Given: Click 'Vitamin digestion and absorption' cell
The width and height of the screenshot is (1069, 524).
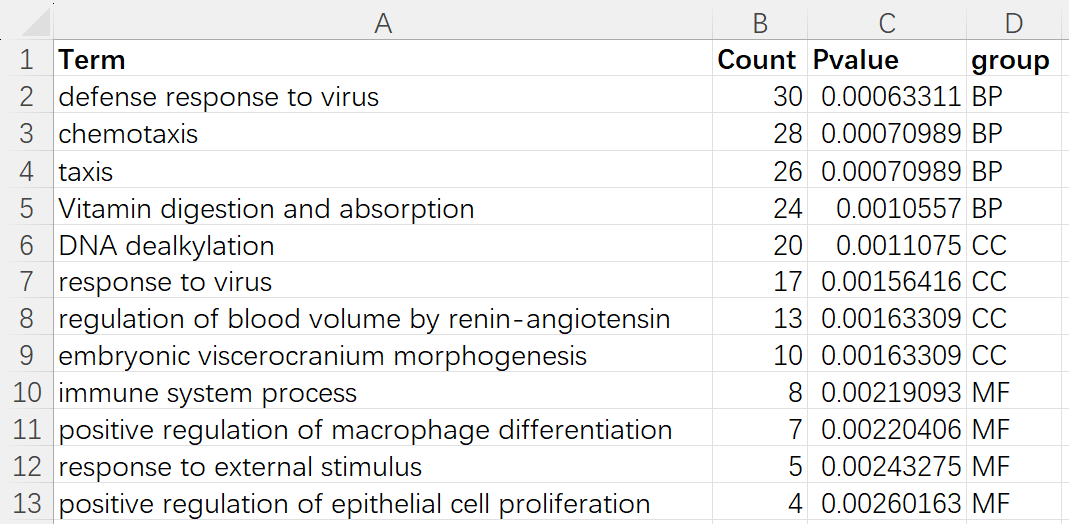Looking at the screenshot, I should (x=382, y=208).
